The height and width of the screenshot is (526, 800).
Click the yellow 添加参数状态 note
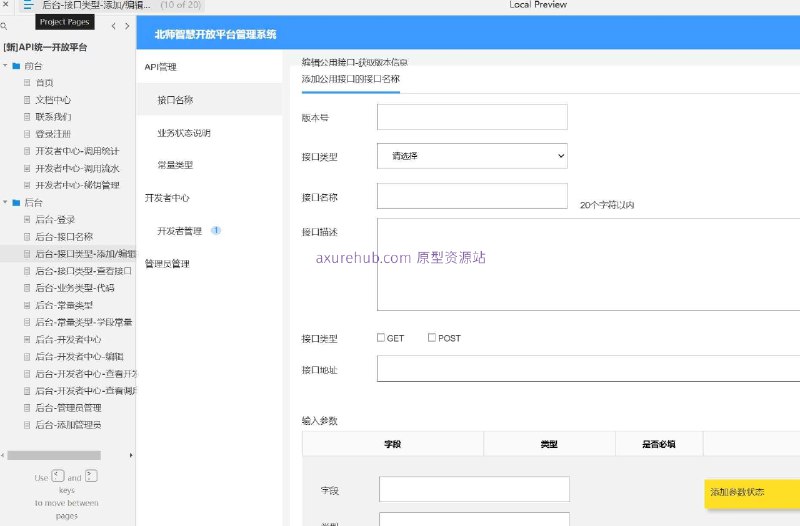point(752,493)
